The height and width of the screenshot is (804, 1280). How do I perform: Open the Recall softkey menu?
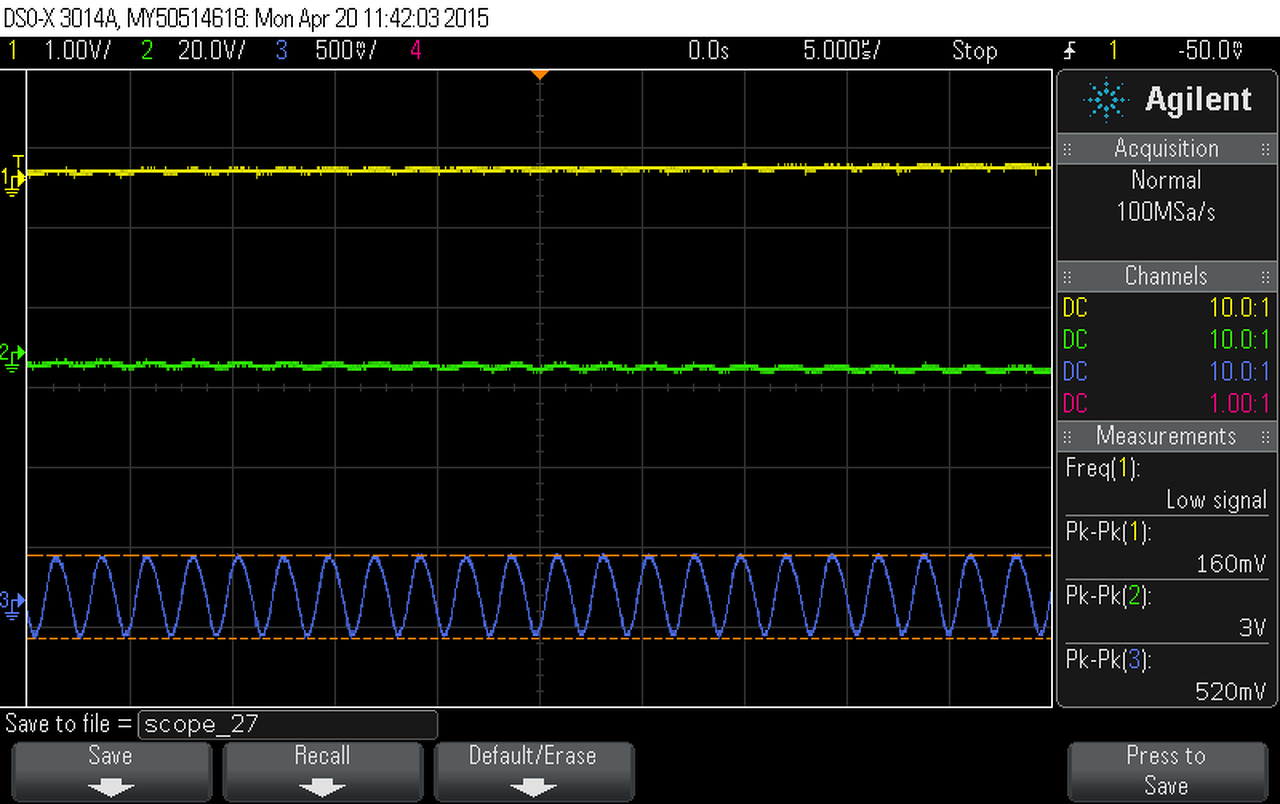click(322, 771)
